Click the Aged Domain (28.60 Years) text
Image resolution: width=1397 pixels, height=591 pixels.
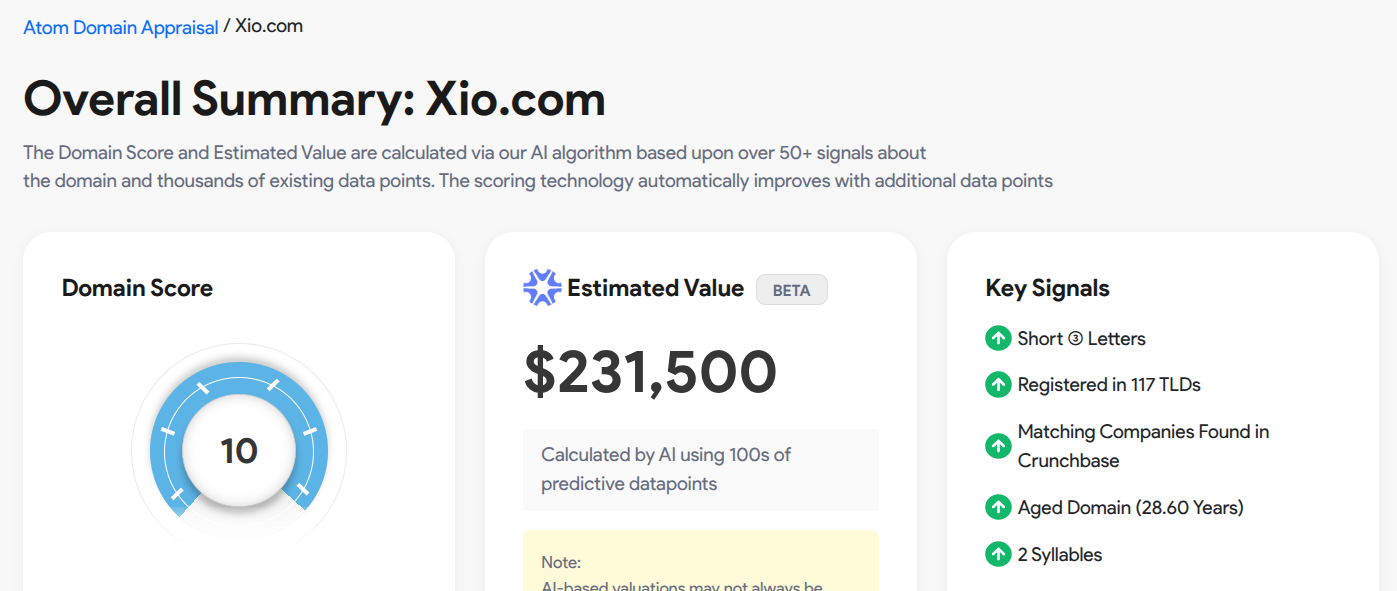[1130, 507]
